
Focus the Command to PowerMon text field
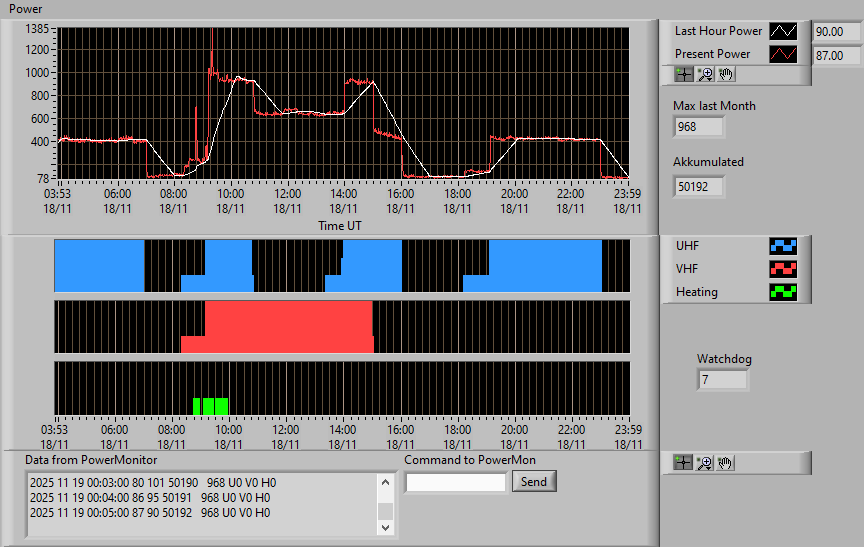click(456, 483)
